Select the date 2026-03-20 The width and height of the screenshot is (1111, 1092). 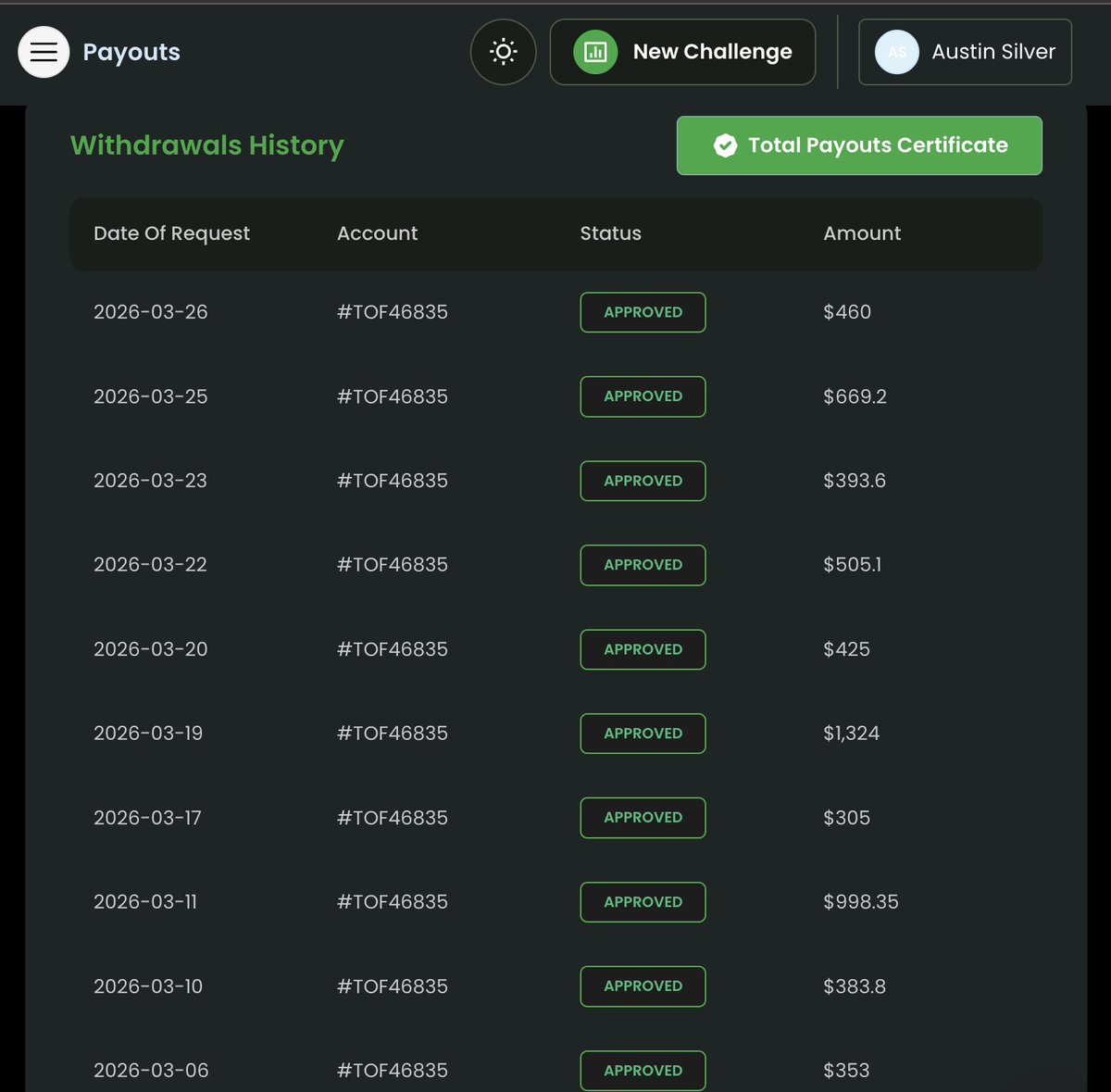pos(151,649)
